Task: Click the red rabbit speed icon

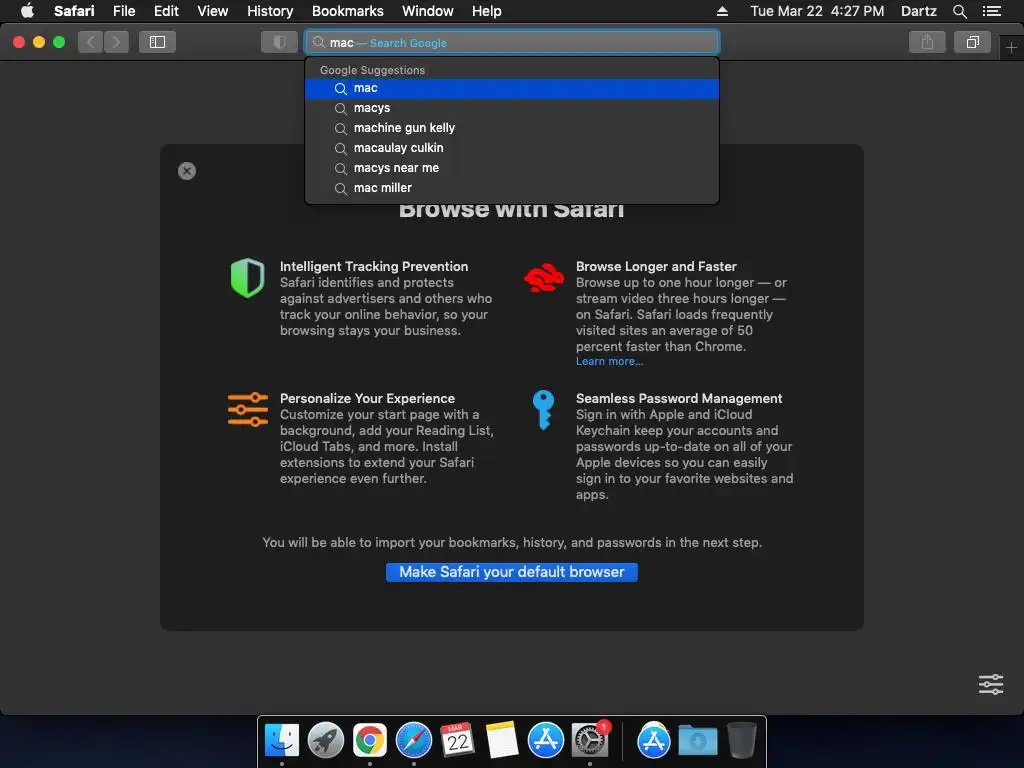Action: [x=544, y=278]
